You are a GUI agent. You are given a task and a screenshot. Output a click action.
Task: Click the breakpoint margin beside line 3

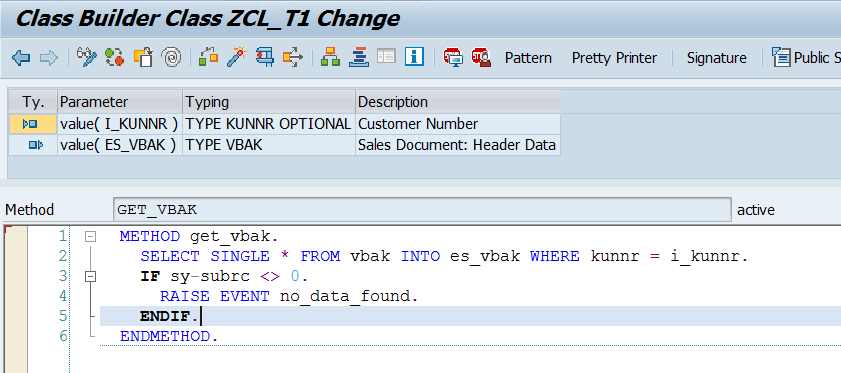pos(15,276)
